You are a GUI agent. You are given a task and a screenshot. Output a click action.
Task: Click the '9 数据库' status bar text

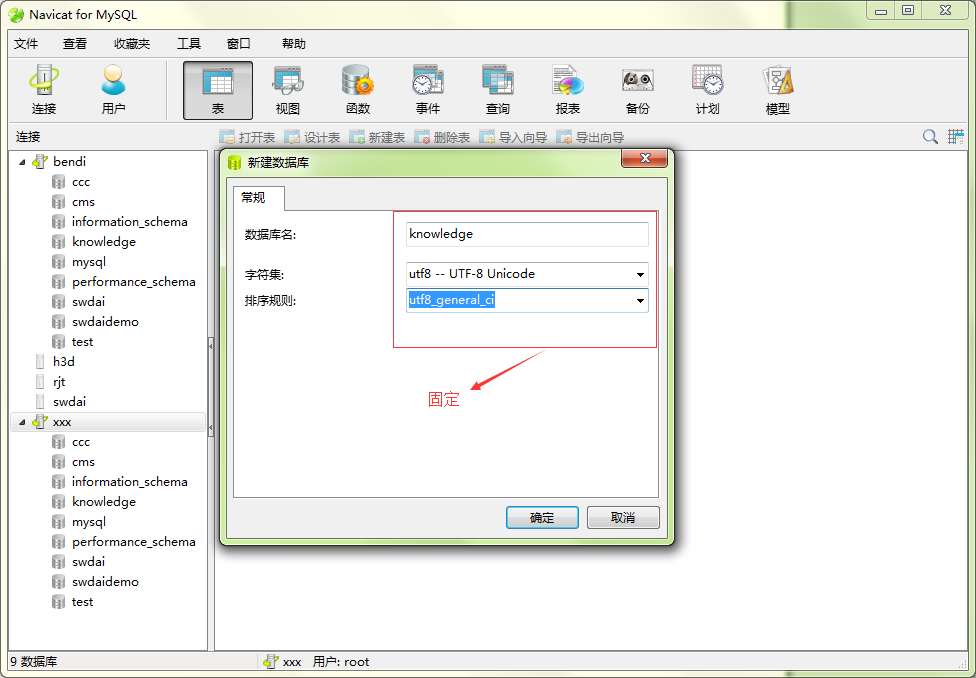click(x=34, y=662)
